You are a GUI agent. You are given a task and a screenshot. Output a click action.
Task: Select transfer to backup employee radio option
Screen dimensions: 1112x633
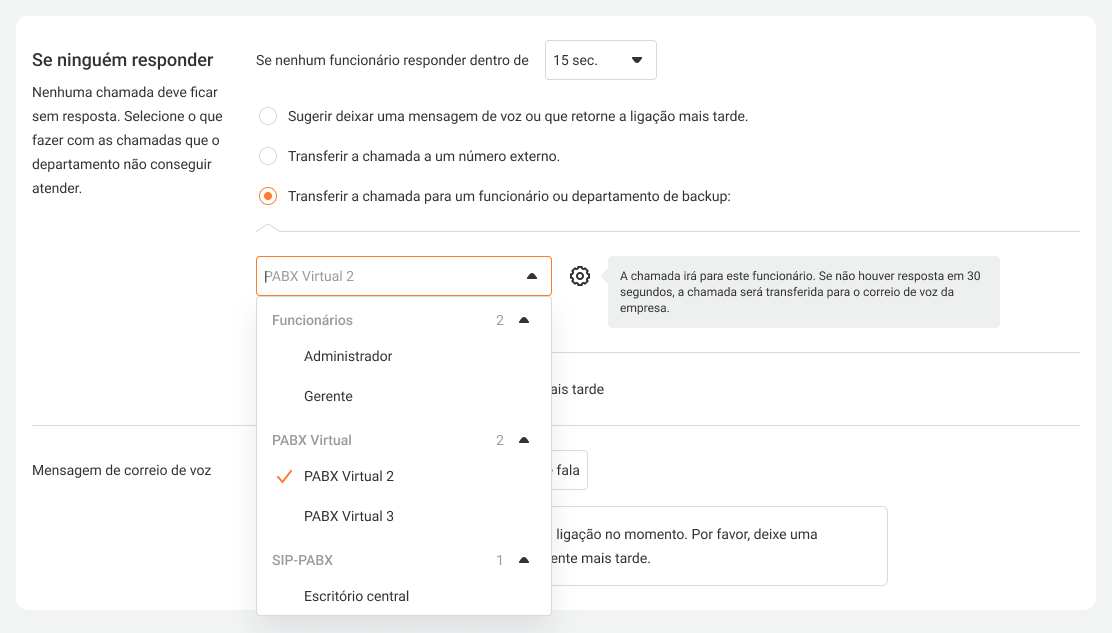pyautogui.click(x=268, y=196)
